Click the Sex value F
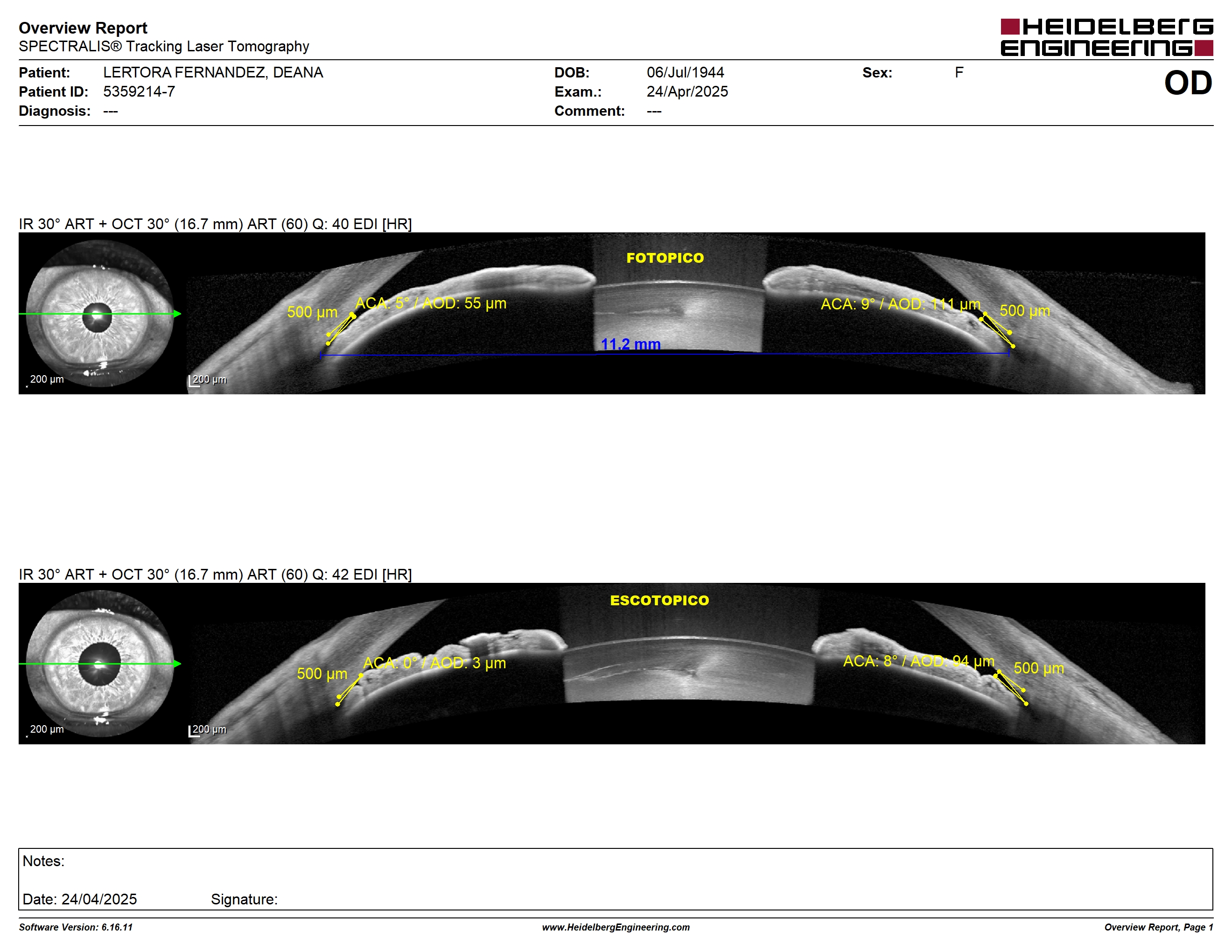1232x952 pixels. click(x=959, y=73)
